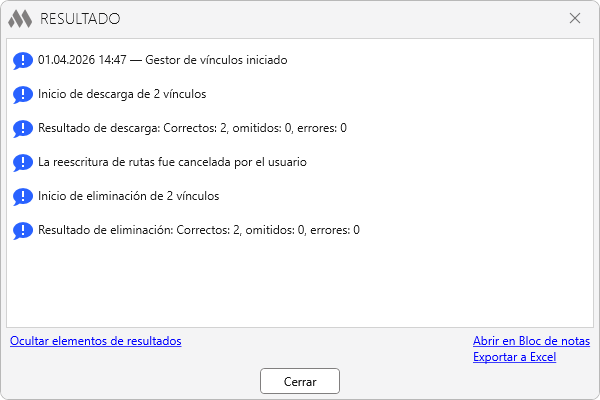
Task: Click the info icon next to 'Inicio de descarga'
Action: click(x=22, y=95)
